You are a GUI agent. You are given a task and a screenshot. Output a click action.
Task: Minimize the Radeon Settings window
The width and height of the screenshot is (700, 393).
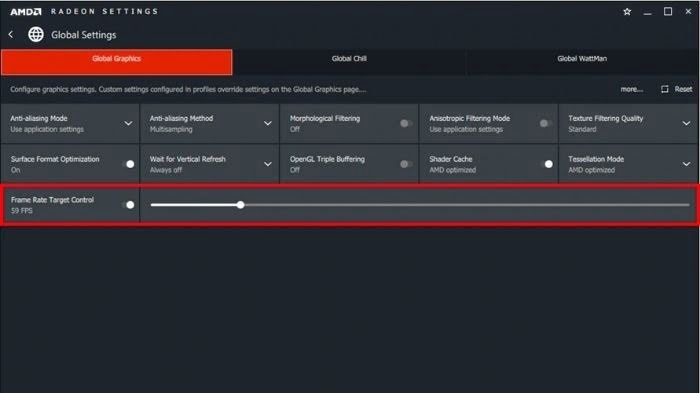click(x=647, y=12)
